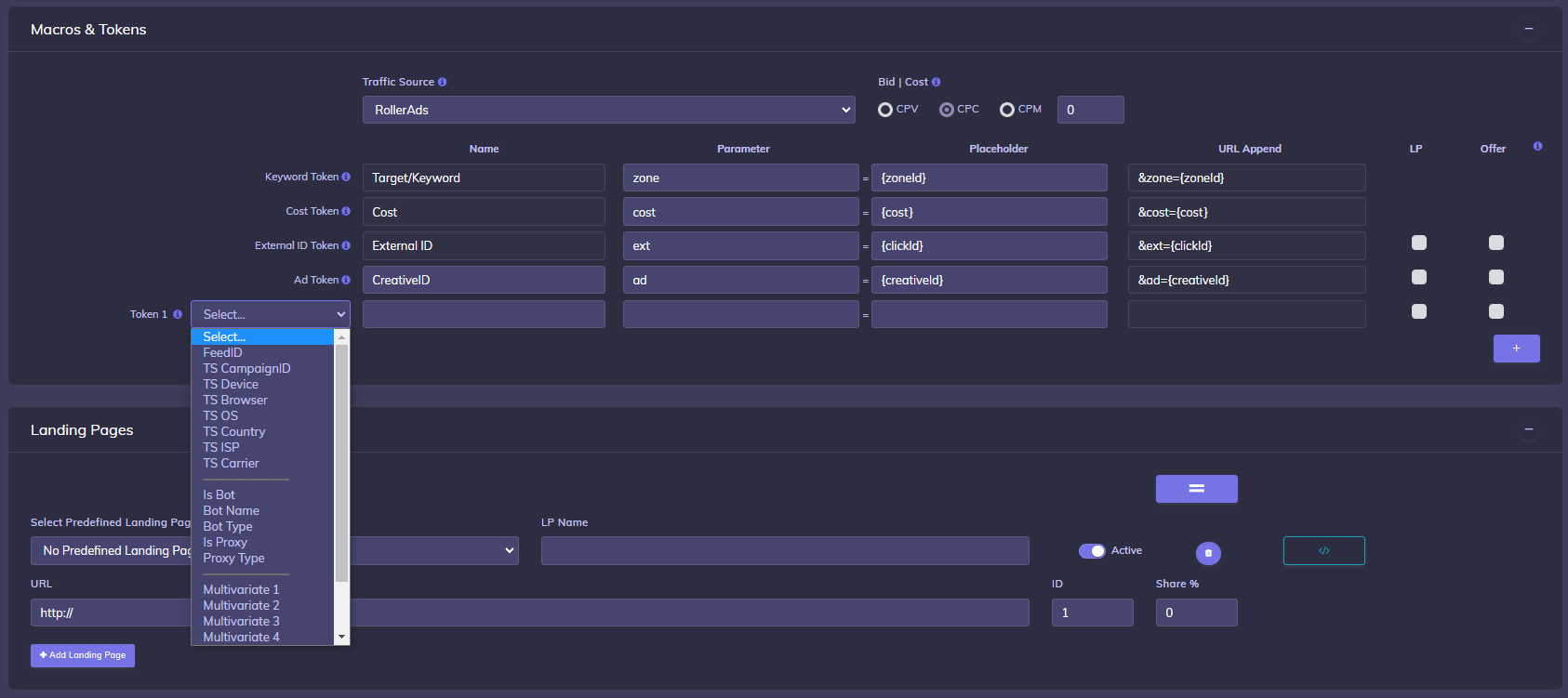Collapse the Macros & Tokens panel
This screenshot has width=1568, height=698.
tap(1528, 29)
